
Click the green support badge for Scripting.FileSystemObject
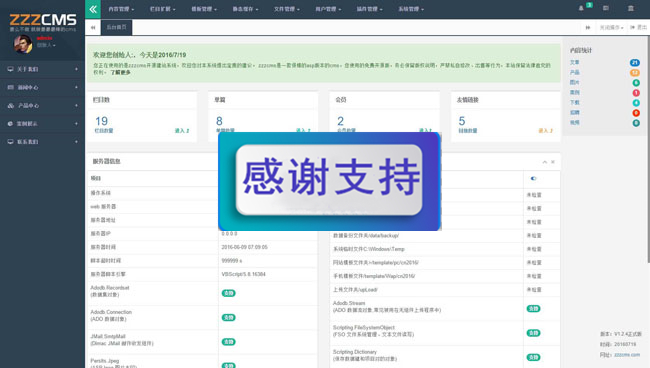[533, 333]
